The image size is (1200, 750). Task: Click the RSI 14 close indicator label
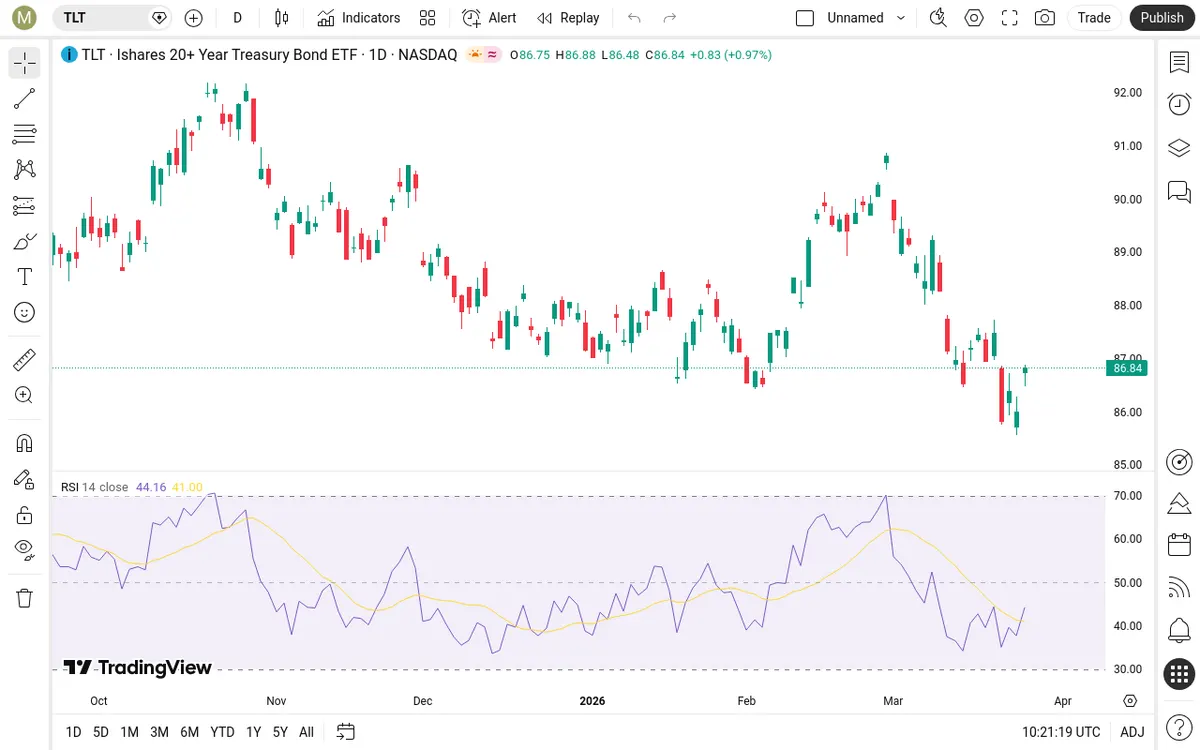click(x=94, y=487)
